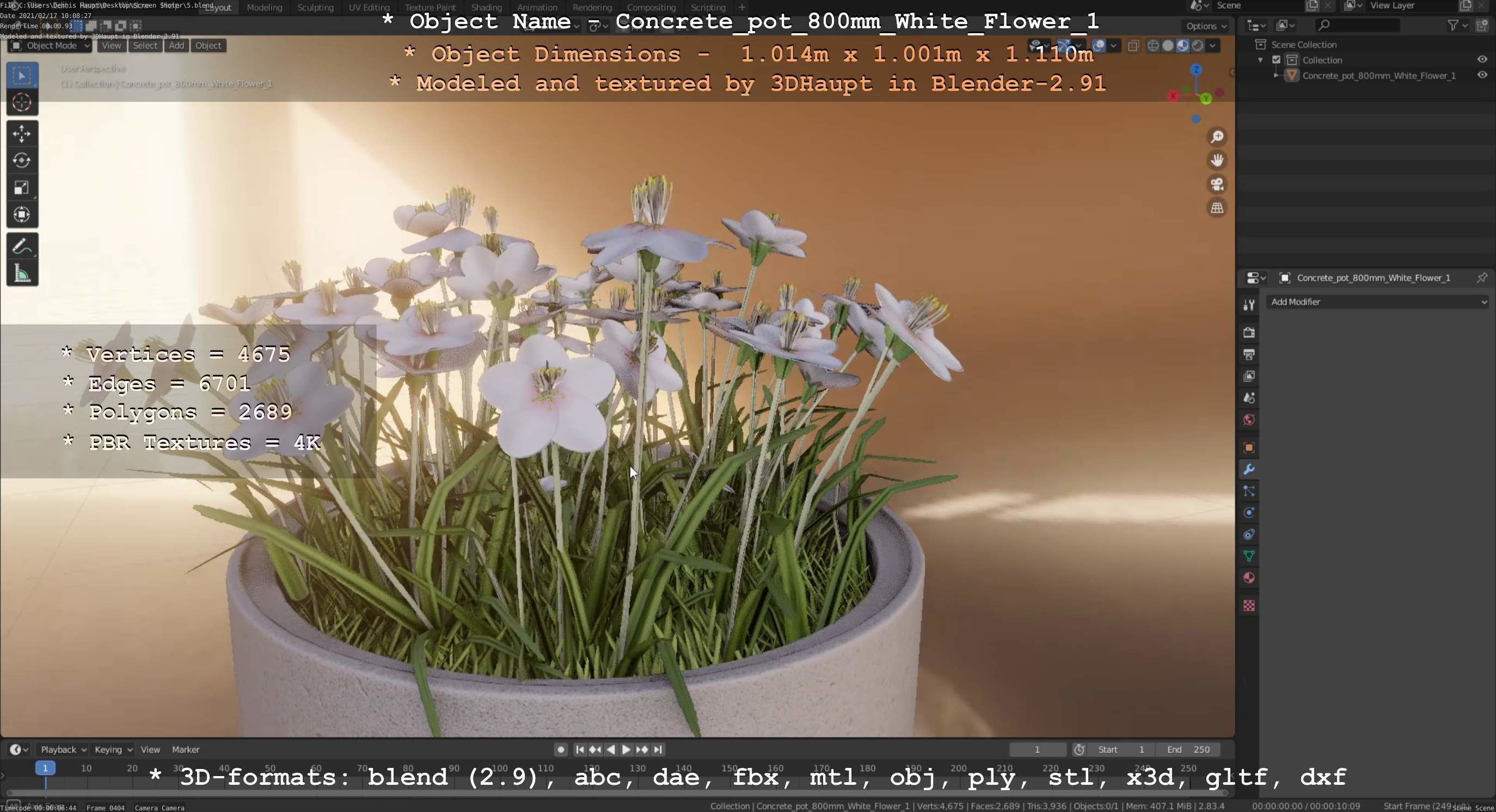
Task: Open the timeline Marker menu
Action: (186, 750)
